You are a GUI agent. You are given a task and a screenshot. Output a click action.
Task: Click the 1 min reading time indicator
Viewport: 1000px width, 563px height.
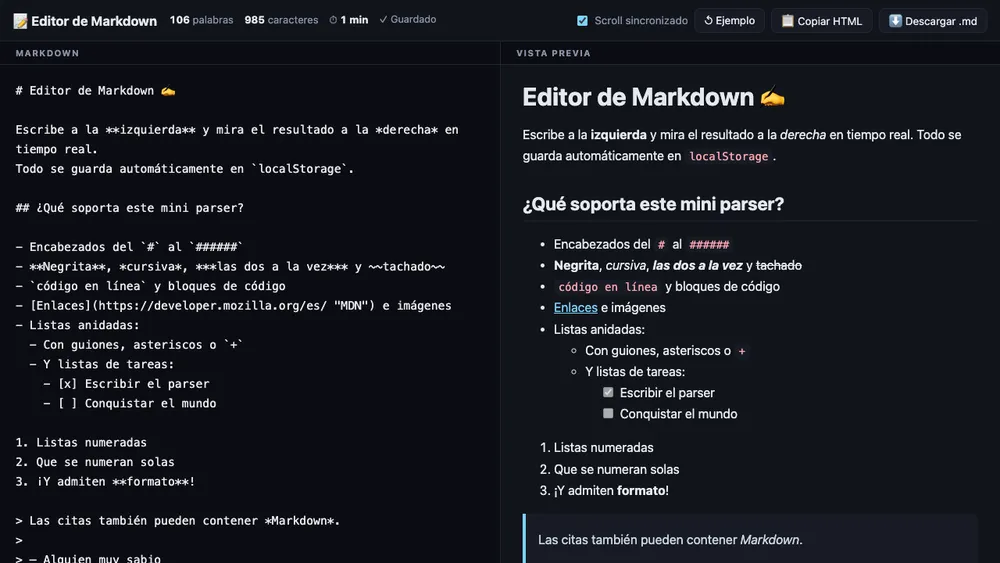click(x=349, y=20)
